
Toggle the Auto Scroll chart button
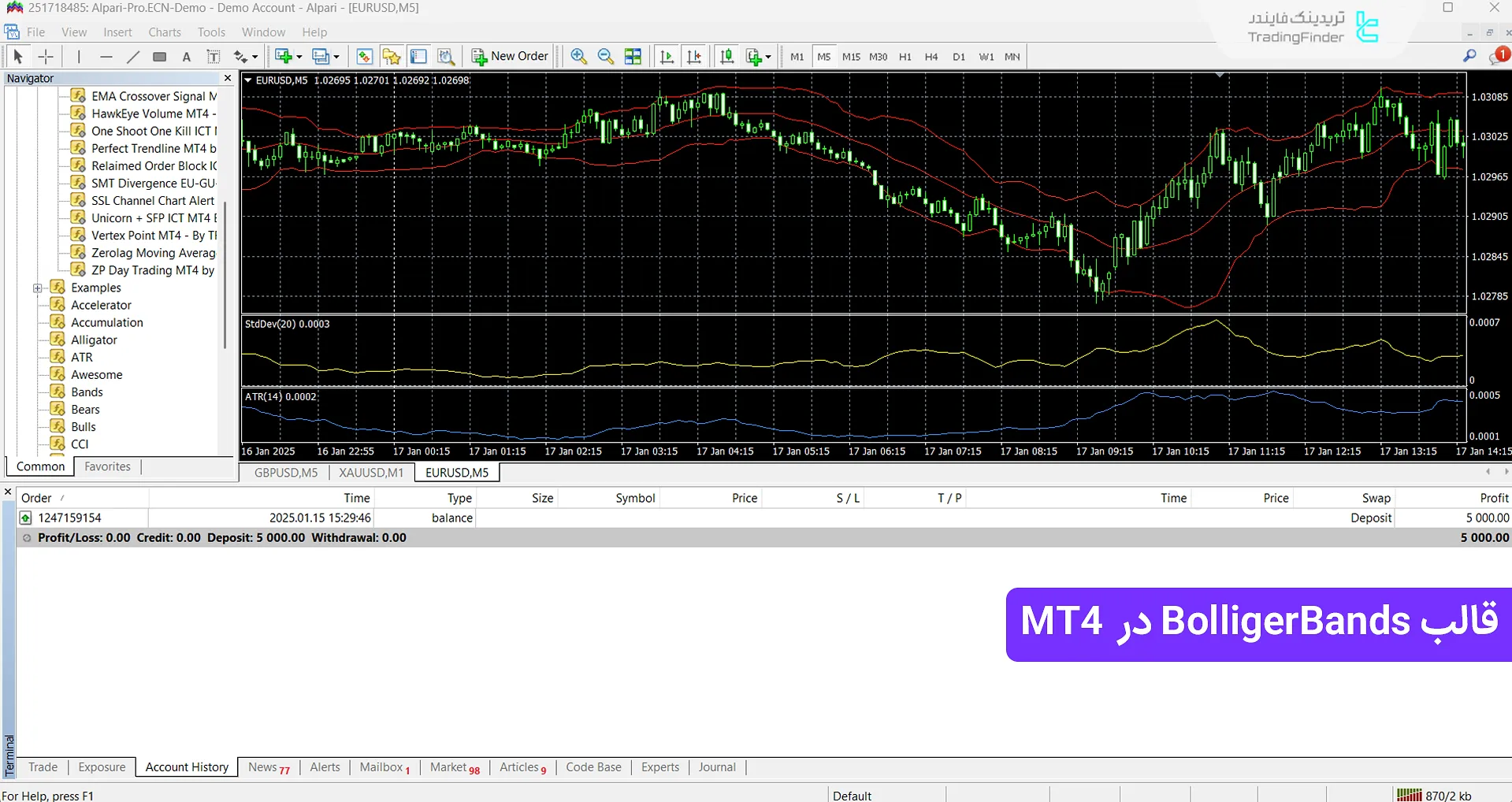click(x=667, y=57)
